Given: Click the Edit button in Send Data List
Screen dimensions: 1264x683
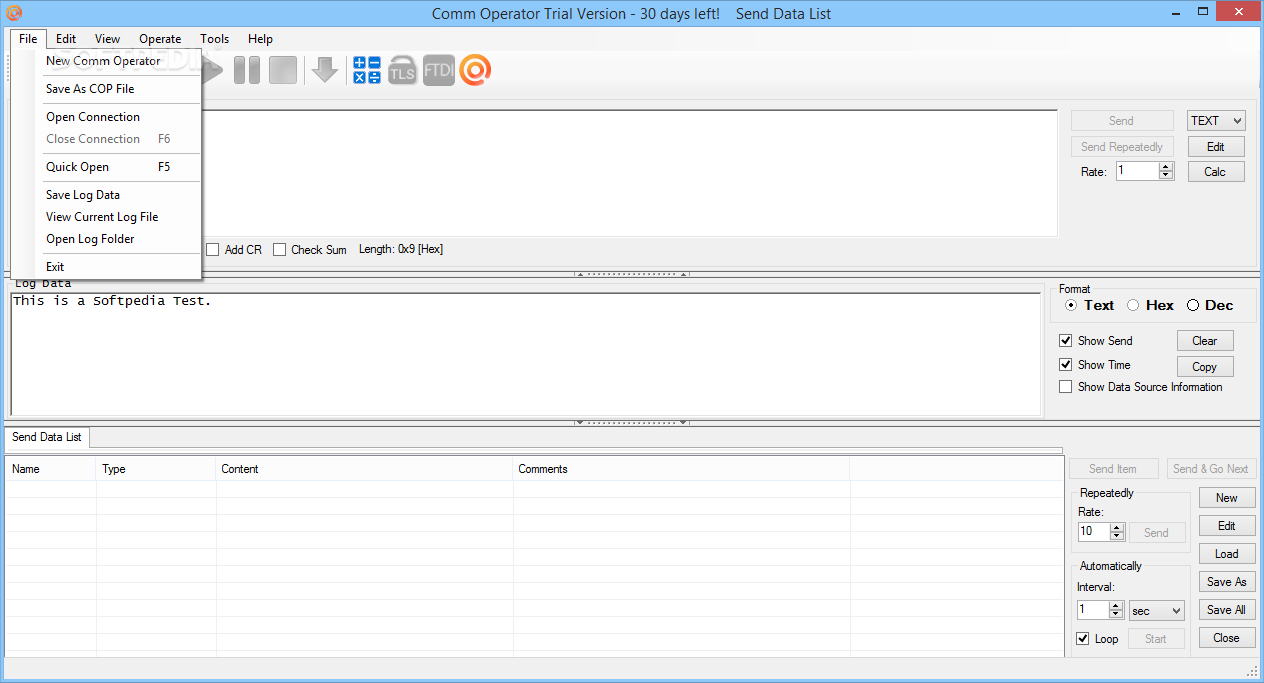Looking at the screenshot, I should tap(1227, 526).
